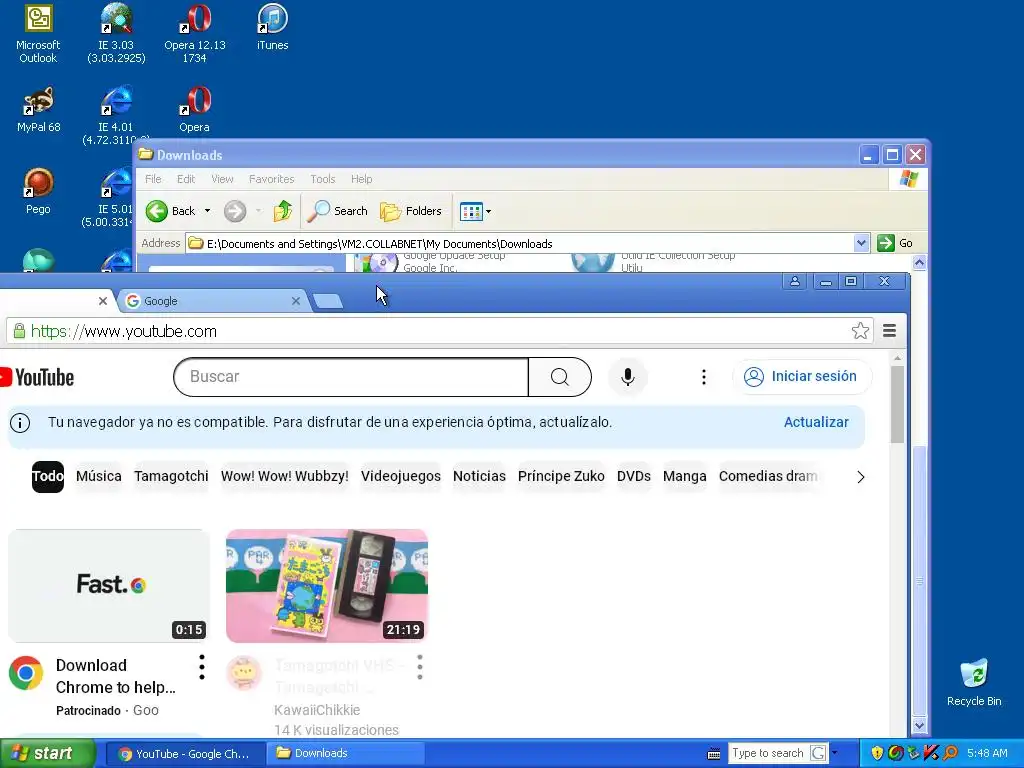The height and width of the screenshot is (768, 1024).
Task: Open the Help menu in Downloads window
Action: [361, 179]
